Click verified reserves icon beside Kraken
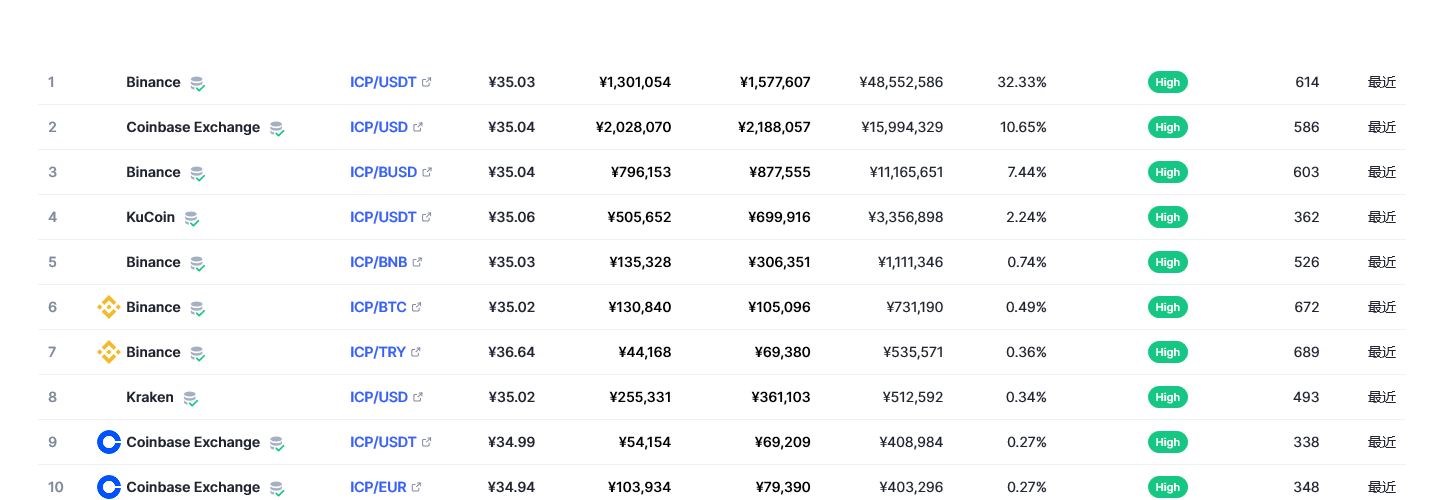The width and height of the screenshot is (1450, 500). 190,398
